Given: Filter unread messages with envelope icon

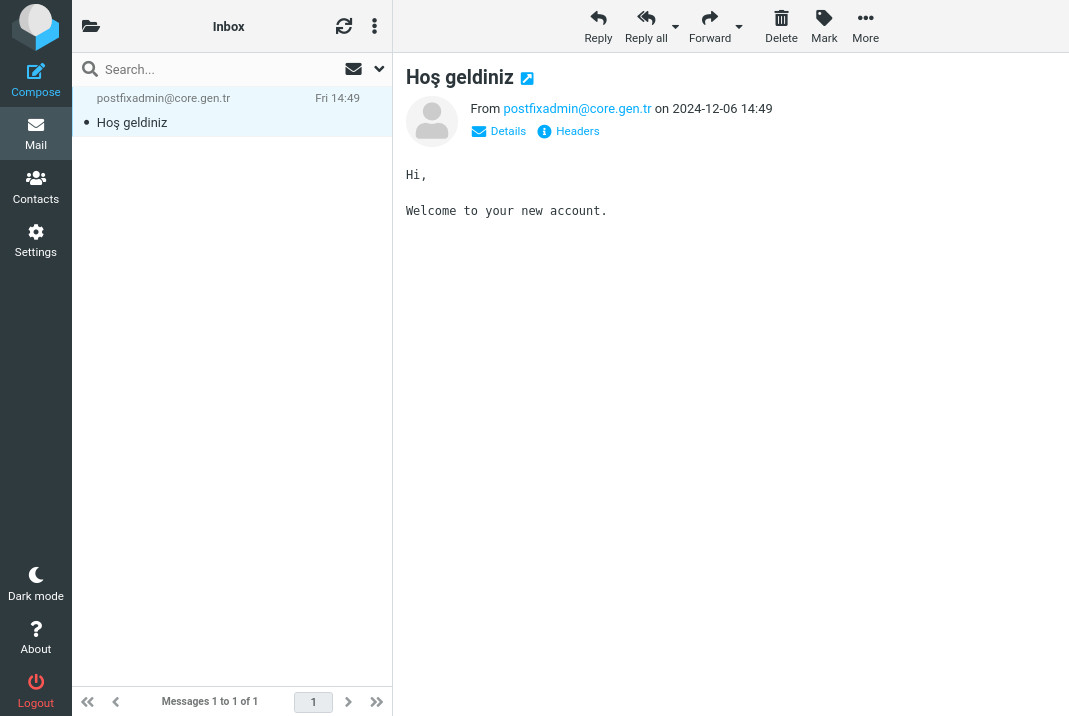Looking at the screenshot, I should (x=353, y=69).
